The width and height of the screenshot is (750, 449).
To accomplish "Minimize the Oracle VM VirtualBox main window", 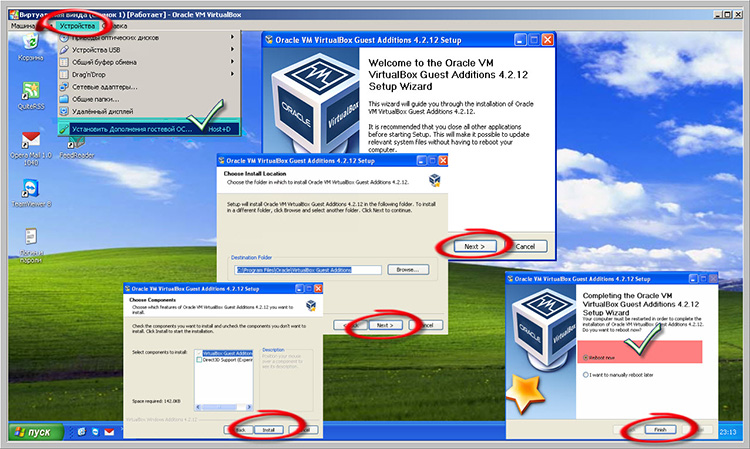I will coord(718,15).
